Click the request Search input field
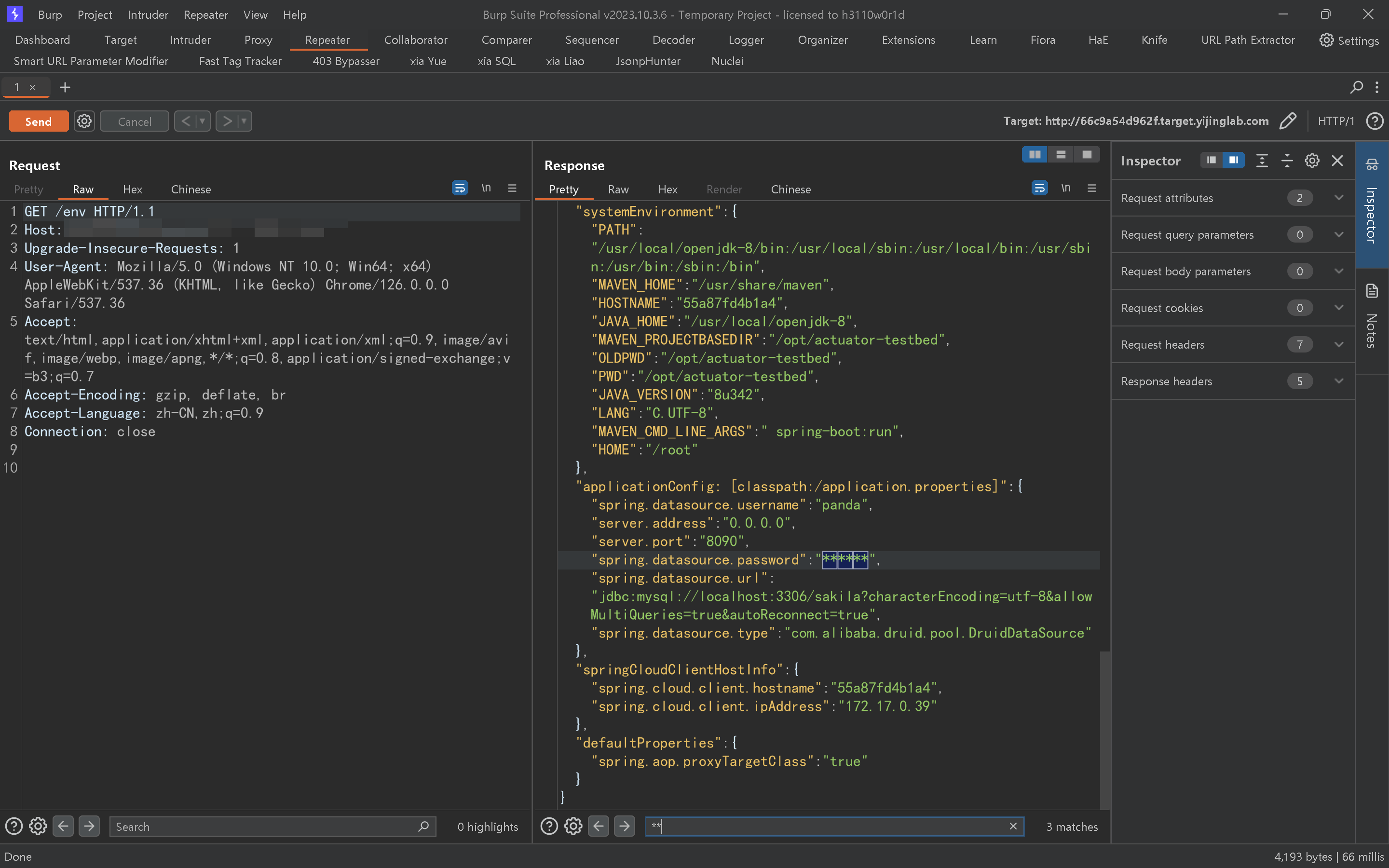 [x=264, y=826]
